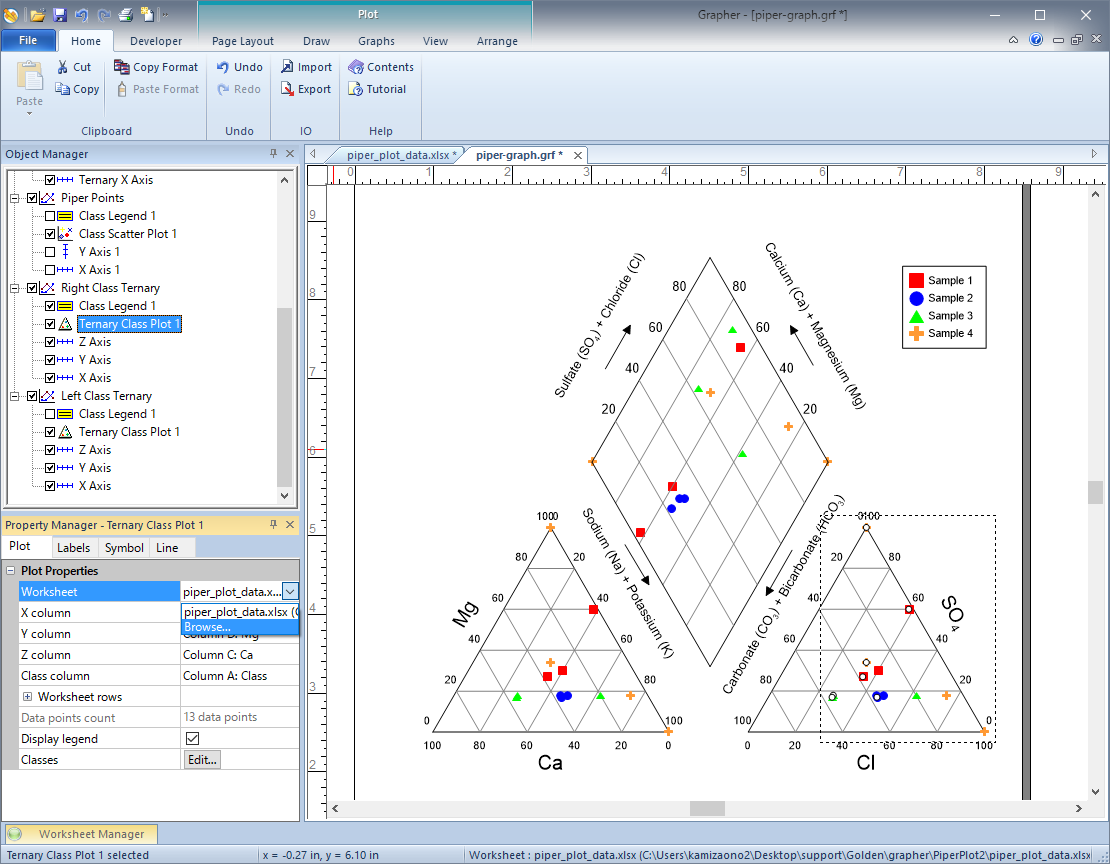The image size is (1110, 864).
Task: Open the File menu
Action: point(28,40)
